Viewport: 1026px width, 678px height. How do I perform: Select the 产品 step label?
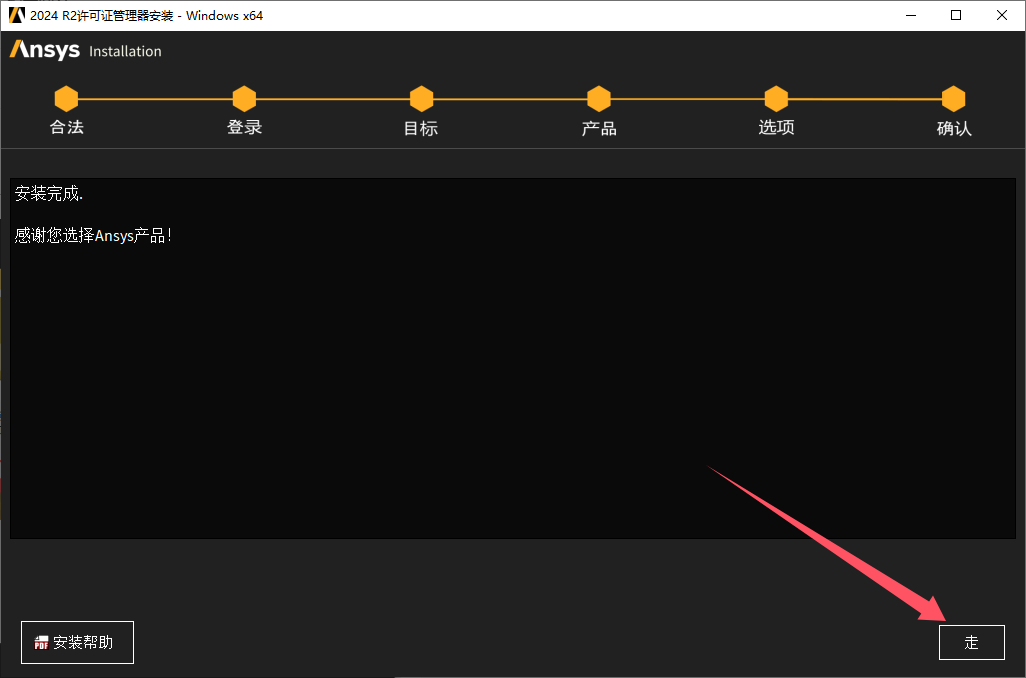tap(599, 128)
